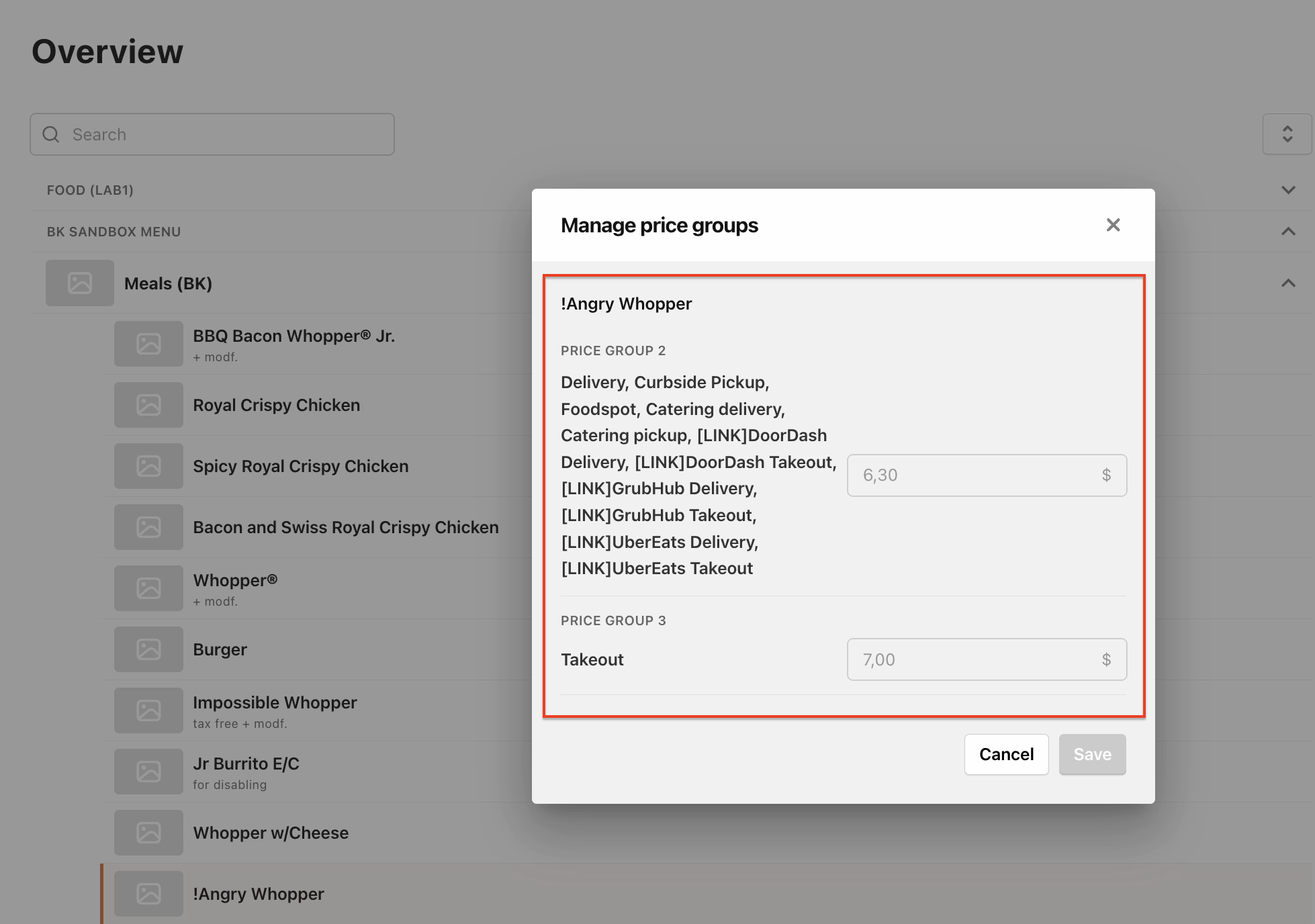Select the Jr Burrito E/C item
1315x924 pixels.
tap(246, 764)
